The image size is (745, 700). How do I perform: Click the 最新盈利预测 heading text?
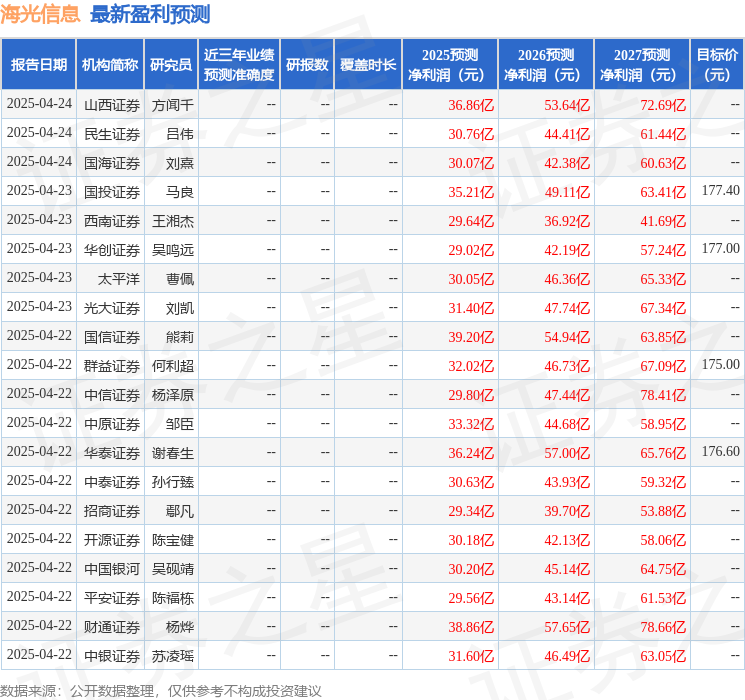(150, 14)
